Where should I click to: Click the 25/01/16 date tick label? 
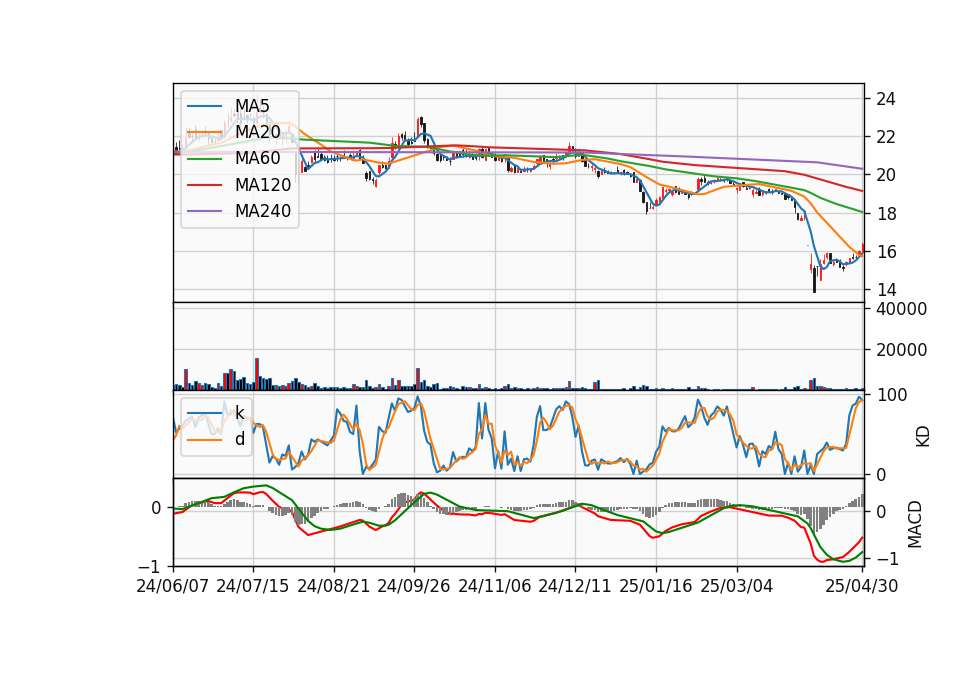[656, 587]
